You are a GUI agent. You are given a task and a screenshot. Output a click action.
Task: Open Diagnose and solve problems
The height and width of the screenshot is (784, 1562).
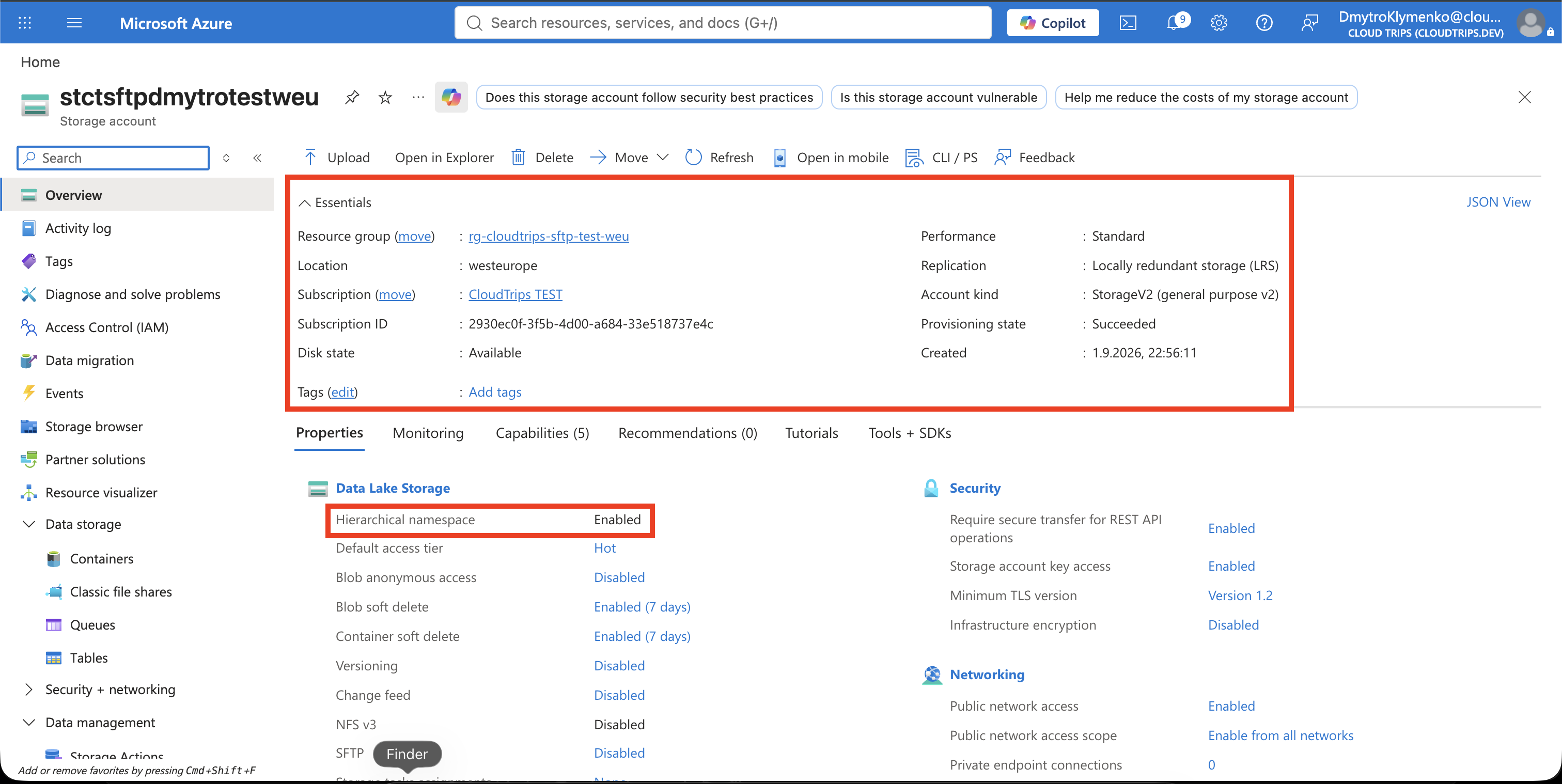point(132,294)
